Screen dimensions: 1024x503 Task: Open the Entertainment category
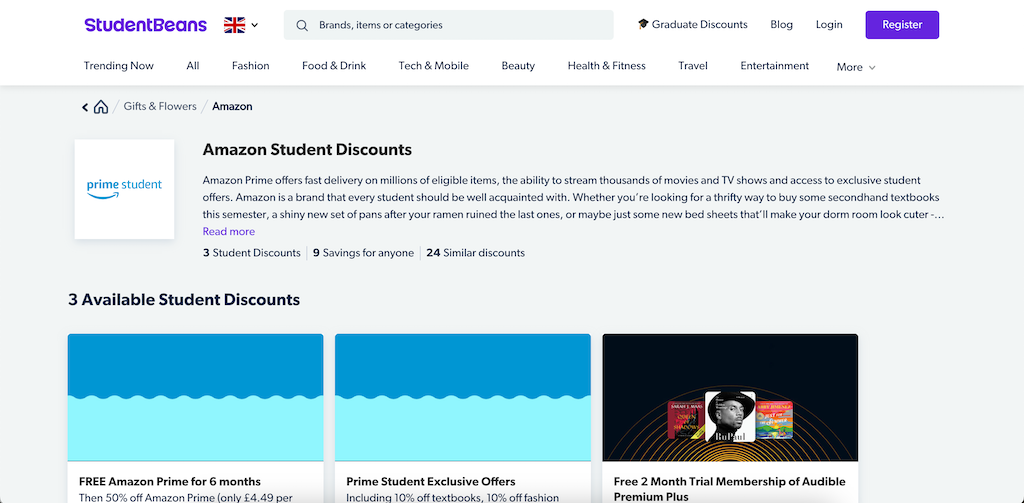(x=775, y=65)
